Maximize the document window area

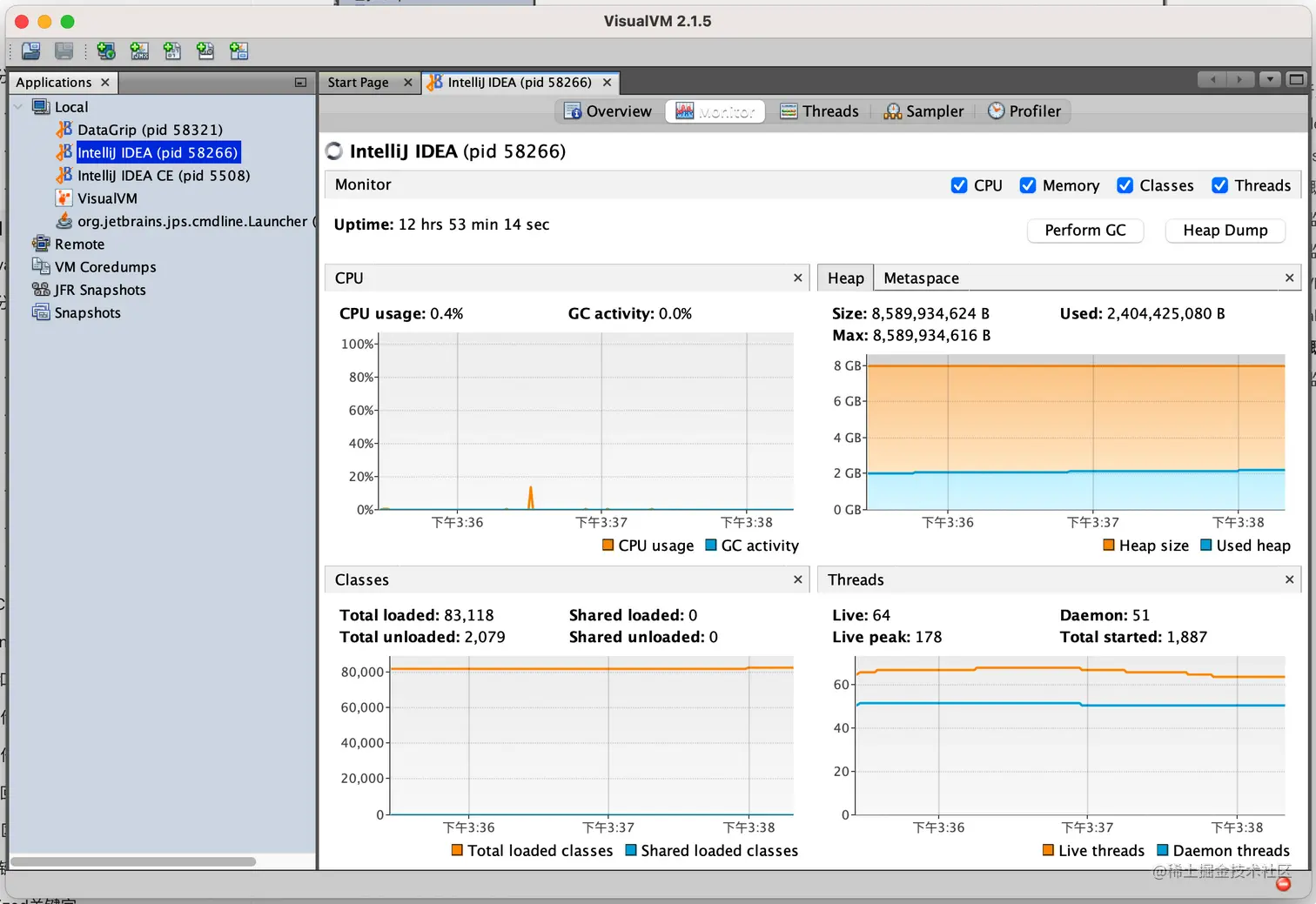1296,79
